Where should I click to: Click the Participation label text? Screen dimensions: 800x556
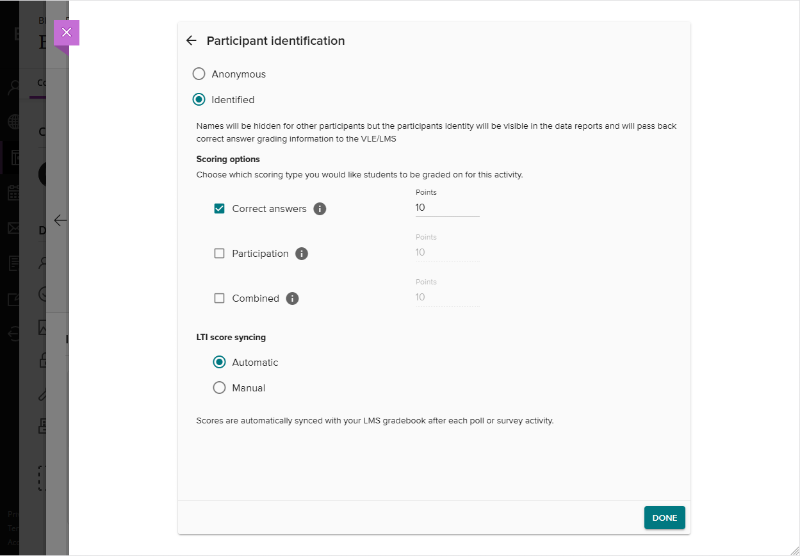coord(260,254)
